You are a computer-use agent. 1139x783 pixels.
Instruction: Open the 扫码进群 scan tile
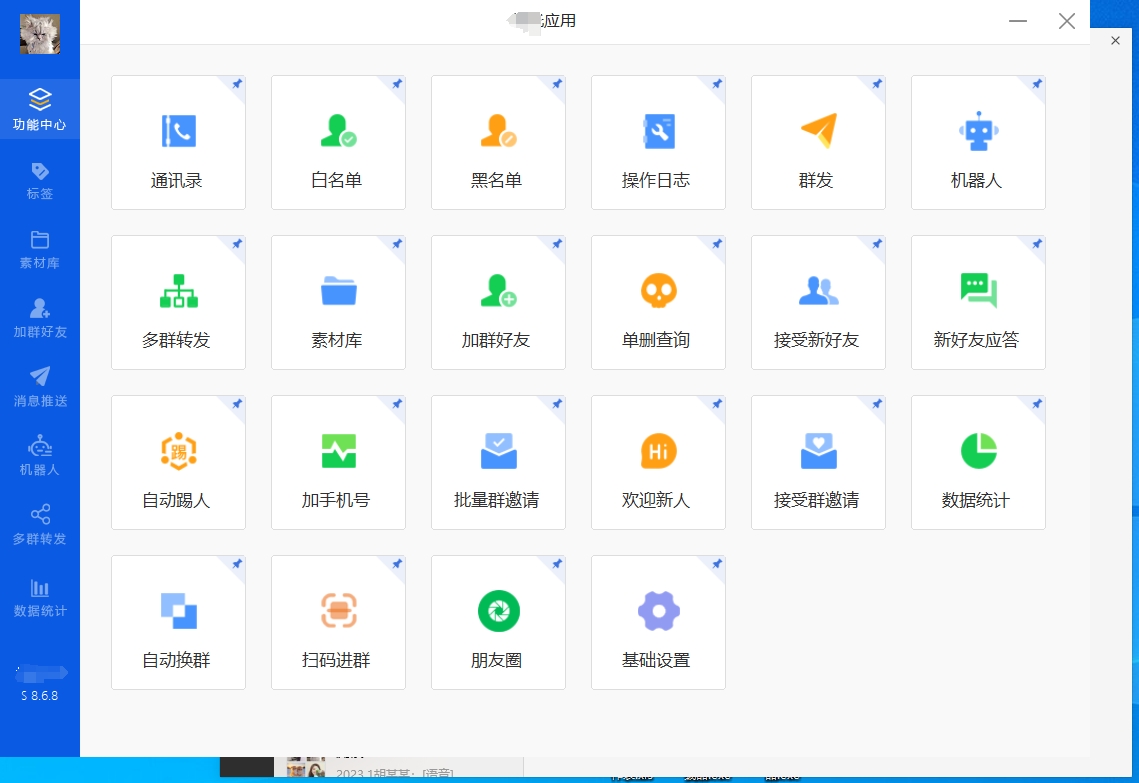click(x=338, y=622)
